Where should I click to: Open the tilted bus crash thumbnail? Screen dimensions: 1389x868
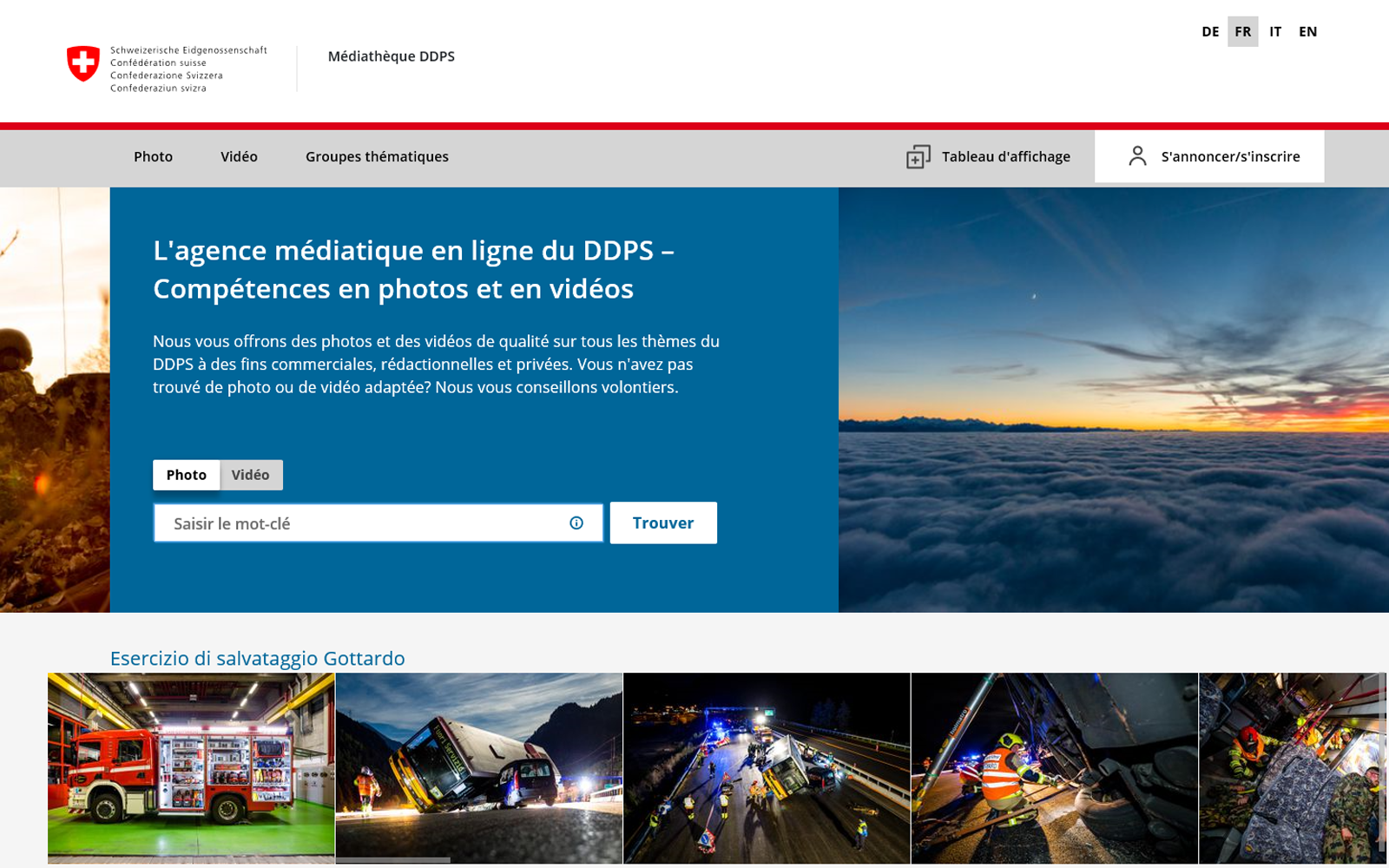click(x=479, y=767)
